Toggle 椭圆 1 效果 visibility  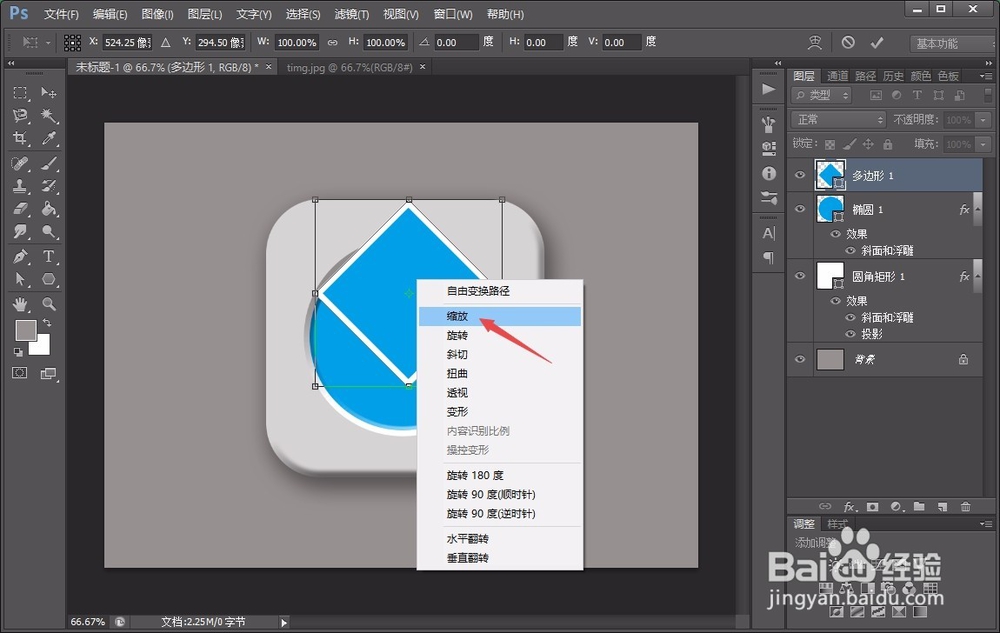click(x=835, y=234)
